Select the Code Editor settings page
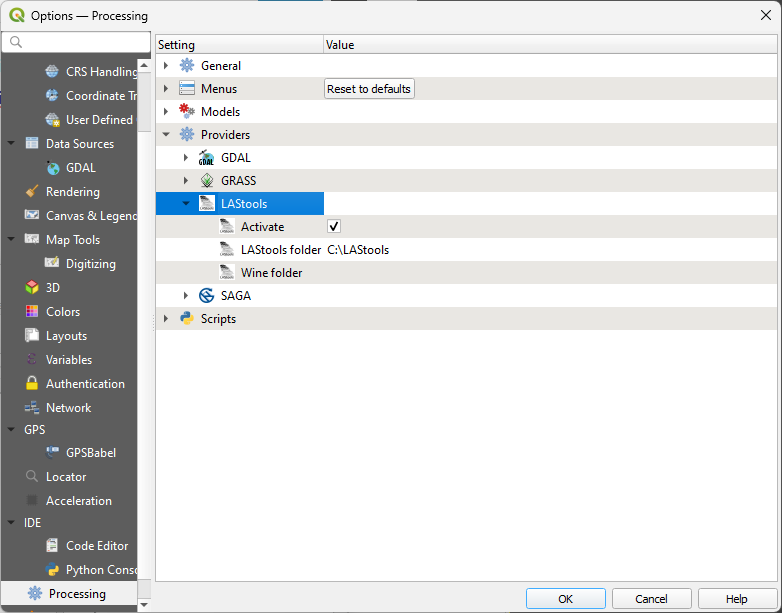The width and height of the screenshot is (782, 613). point(97,546)
